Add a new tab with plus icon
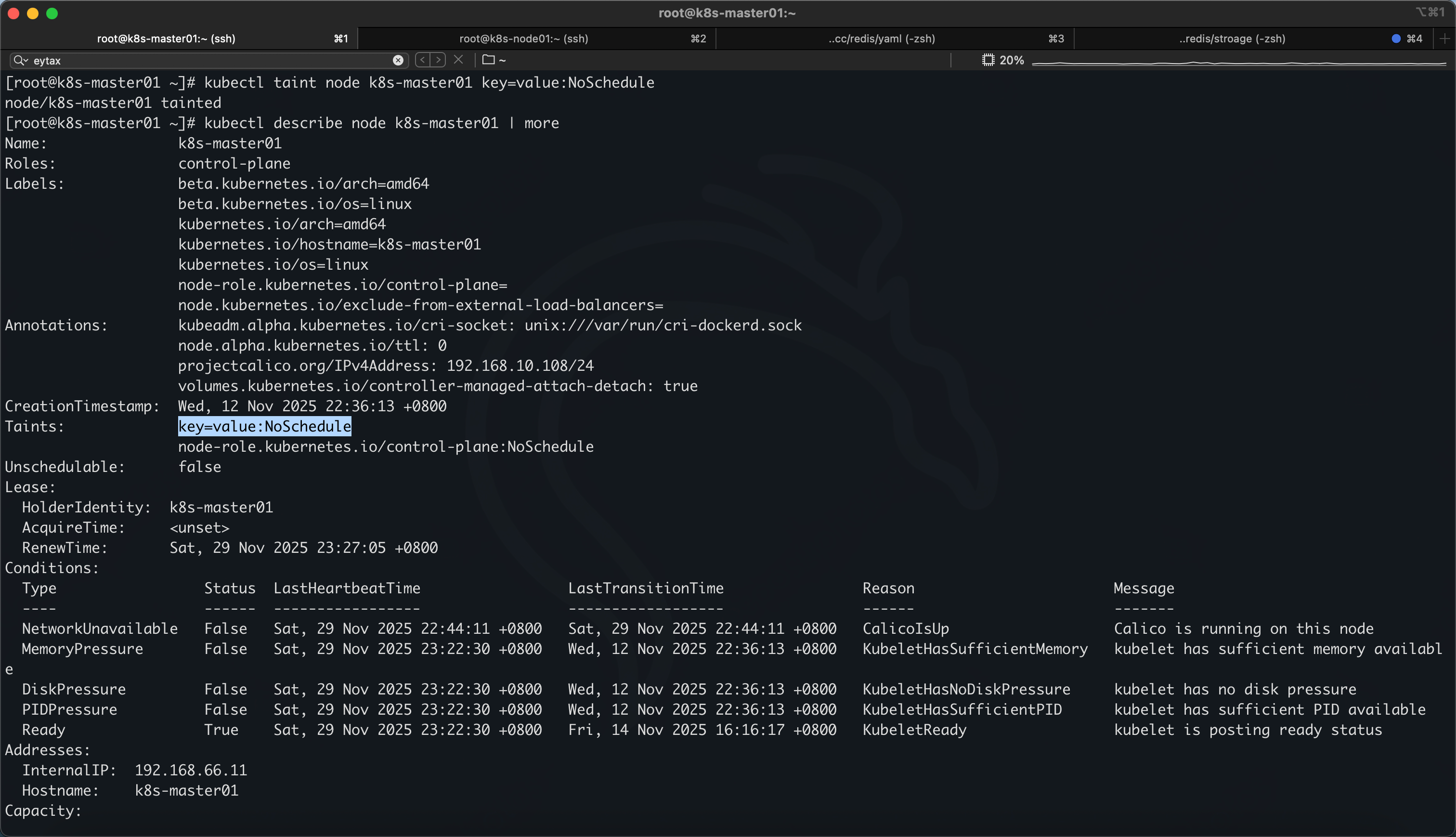 (1444, 39)
